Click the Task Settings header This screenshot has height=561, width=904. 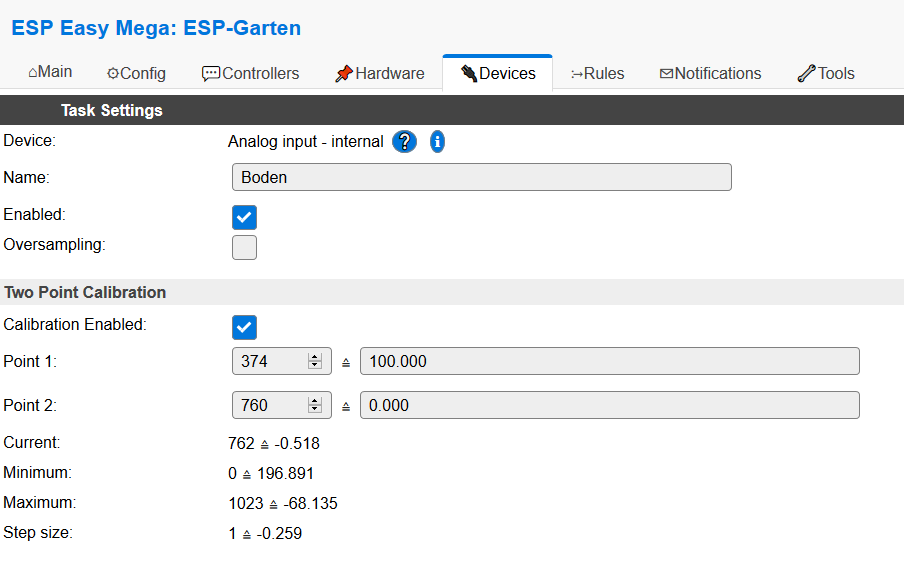click(x=112, y=110)
